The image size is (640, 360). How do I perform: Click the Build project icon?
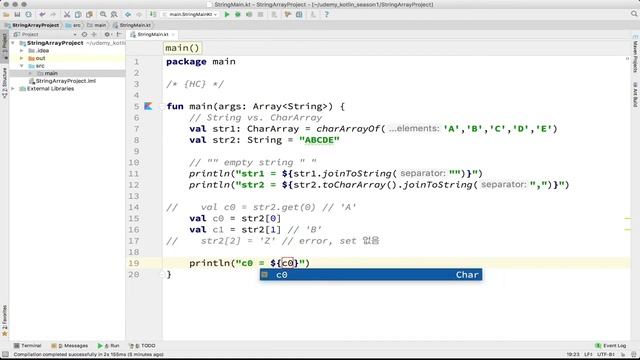pyautogui.click(x=153, y=14)
